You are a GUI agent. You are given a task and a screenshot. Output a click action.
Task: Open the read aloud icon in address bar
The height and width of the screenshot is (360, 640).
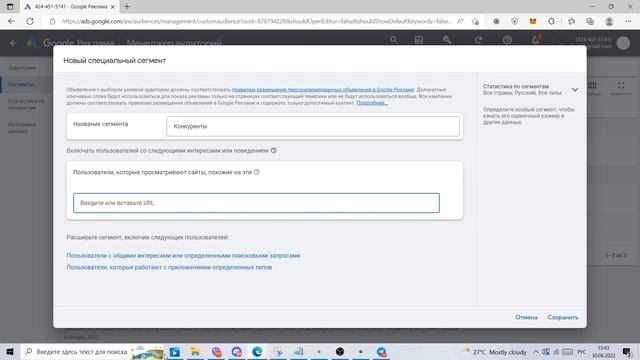tap(460, 21)
